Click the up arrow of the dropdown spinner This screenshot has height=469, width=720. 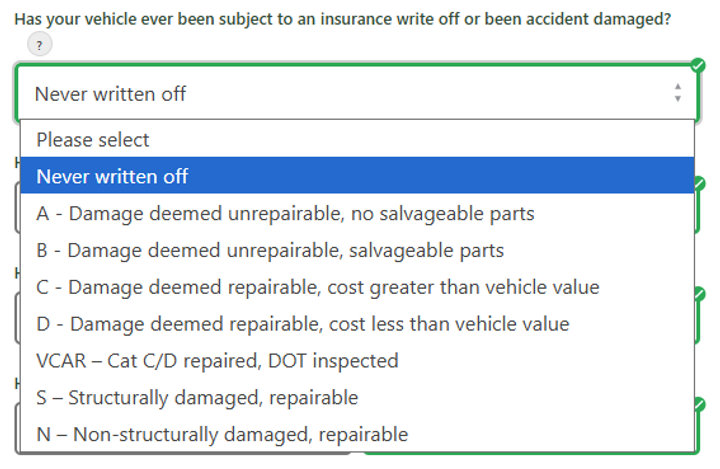678,87
